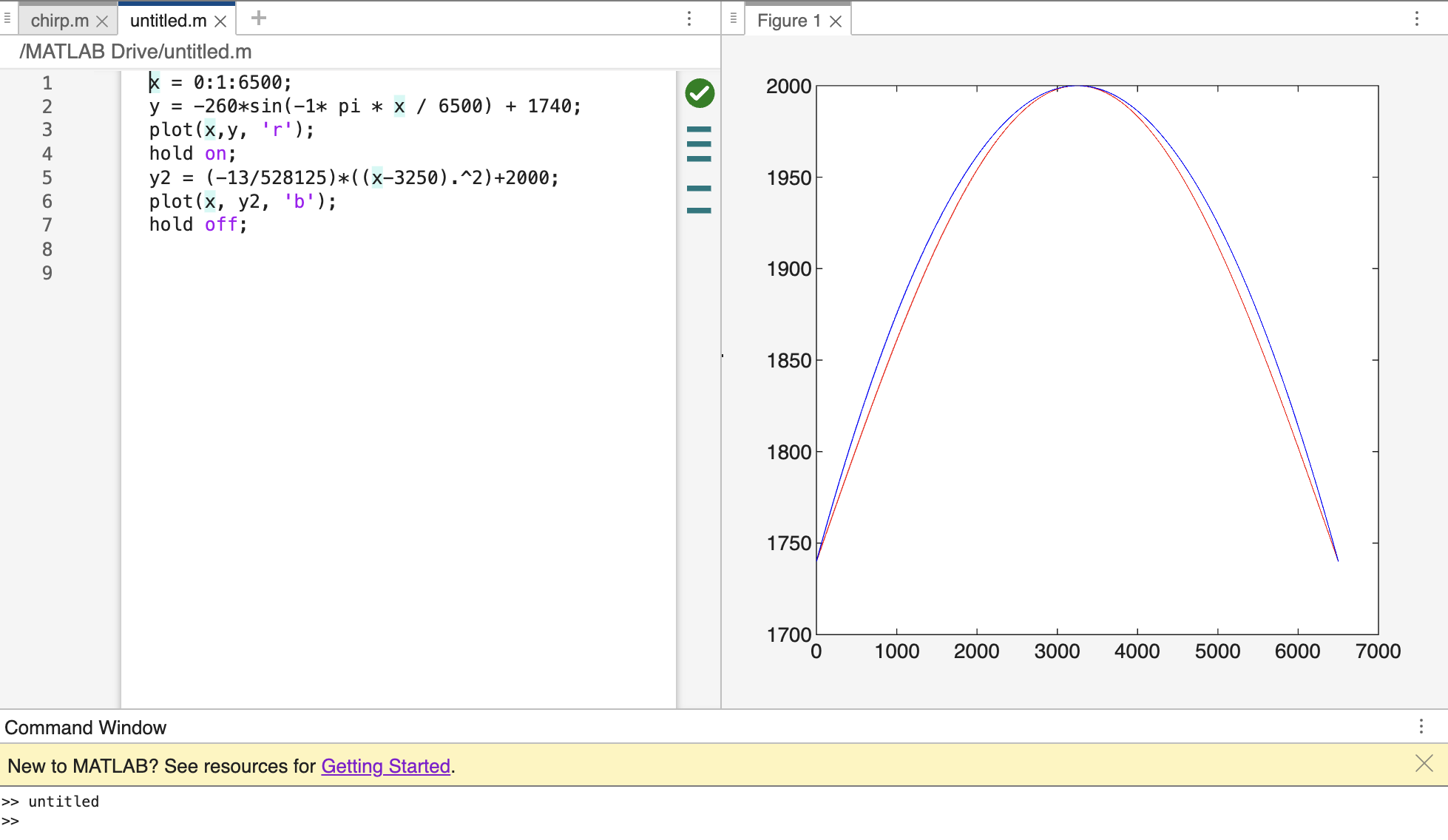This screenshot has height=840, width=1448.
Task: Close the Figure 1 tab
Action: tap(836, 21)
